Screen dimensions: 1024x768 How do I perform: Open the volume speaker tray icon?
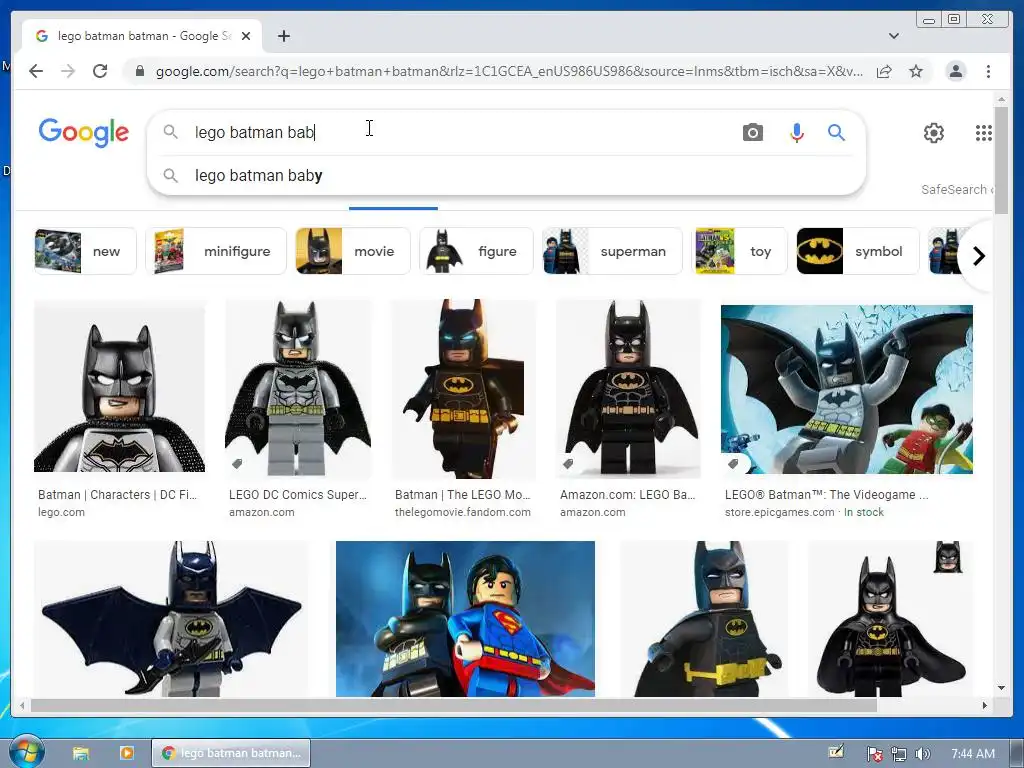pos(922,754)
